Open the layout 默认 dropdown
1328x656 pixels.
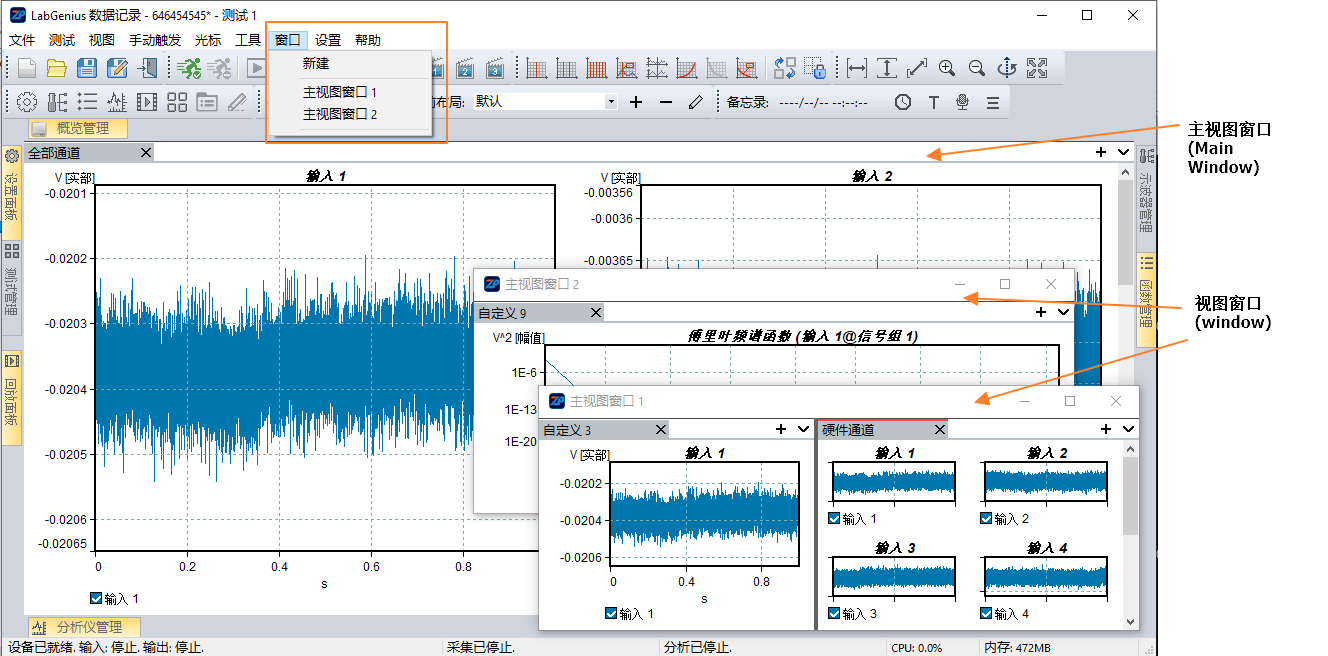click(611, 102)
